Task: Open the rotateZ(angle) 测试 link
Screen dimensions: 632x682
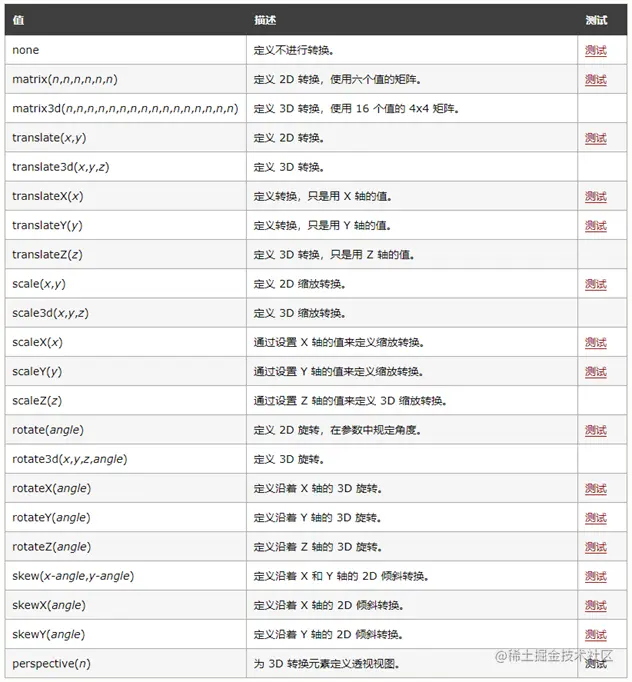Action: [596, 547]
